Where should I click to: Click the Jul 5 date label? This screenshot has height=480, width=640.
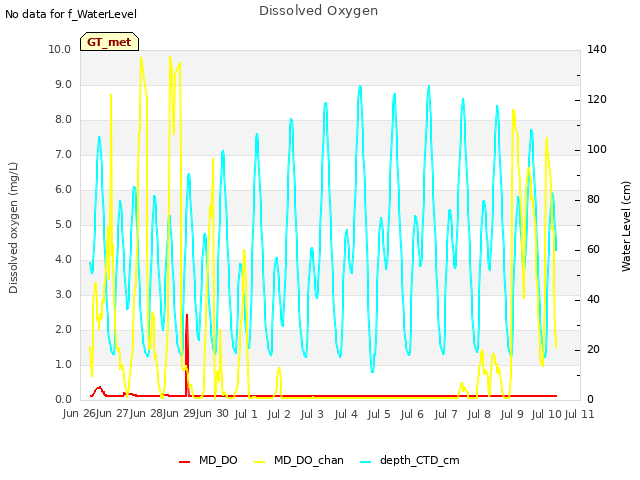coord(379,414)
